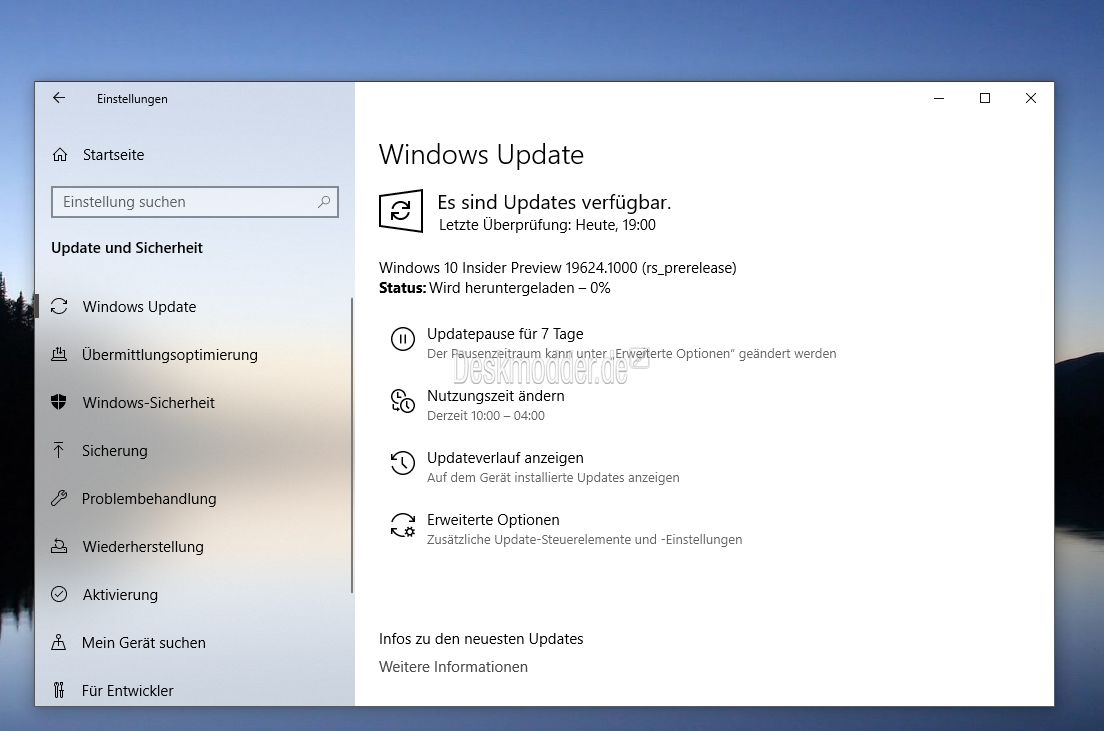This screenshot has width=1104, height=731.
Task: Open Für Entwickler page
Action: [127, 690]
